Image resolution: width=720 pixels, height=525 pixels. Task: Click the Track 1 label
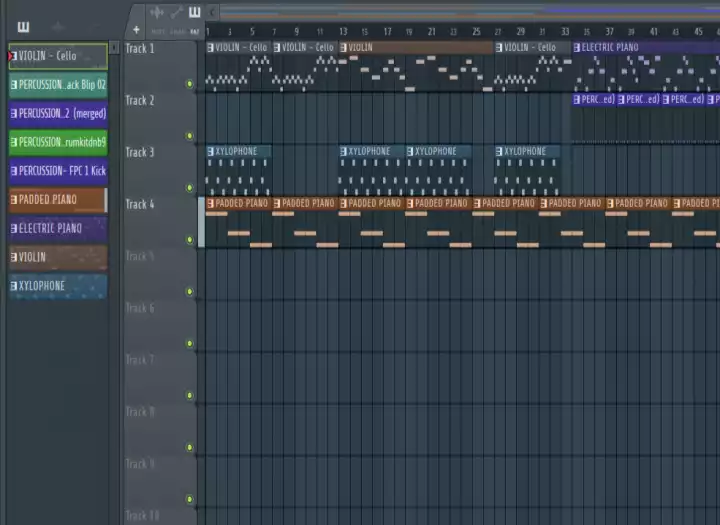click(140, 49)
